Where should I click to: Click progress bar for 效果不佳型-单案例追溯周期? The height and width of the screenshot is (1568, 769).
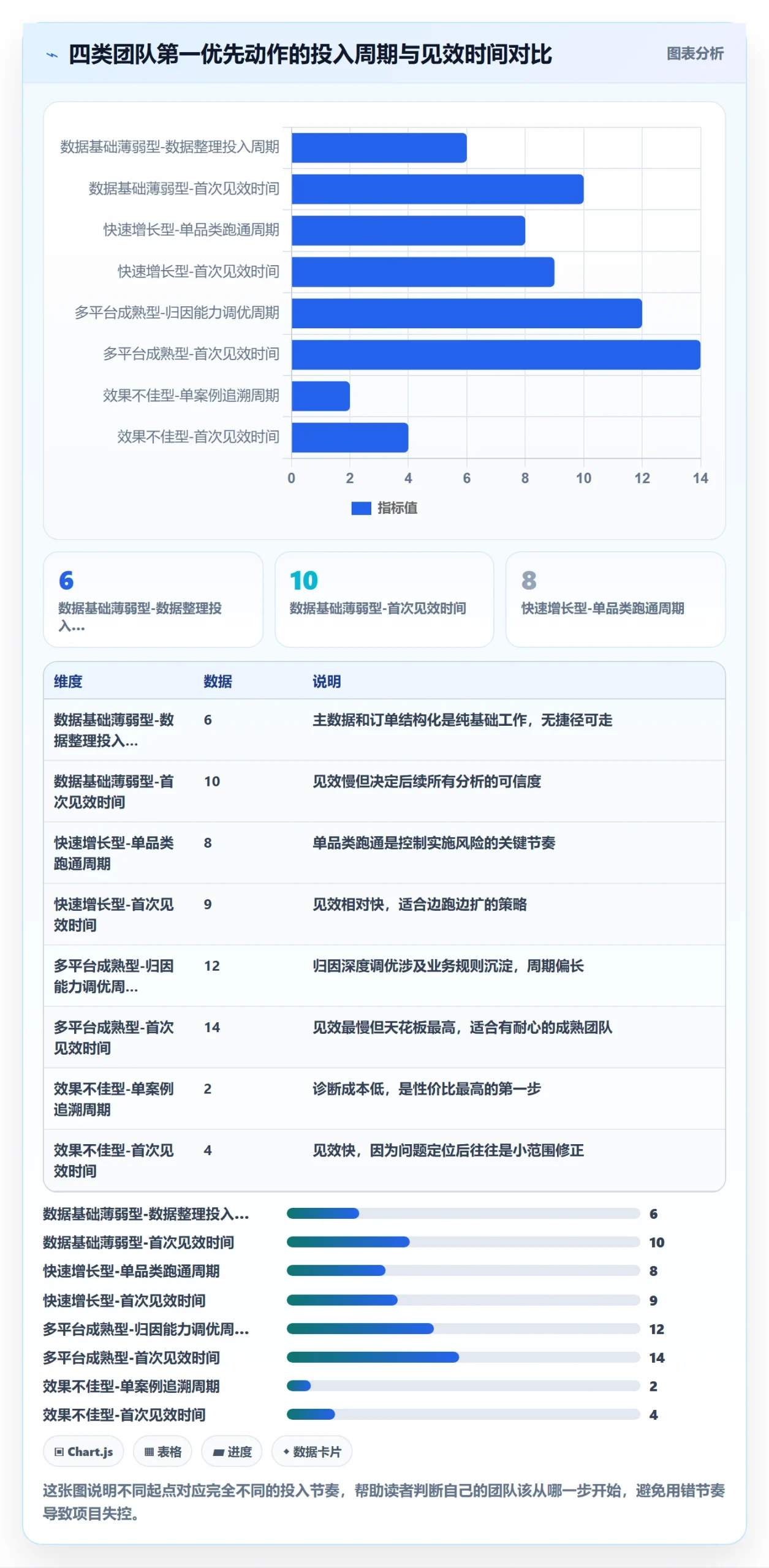coord(463,1385)
